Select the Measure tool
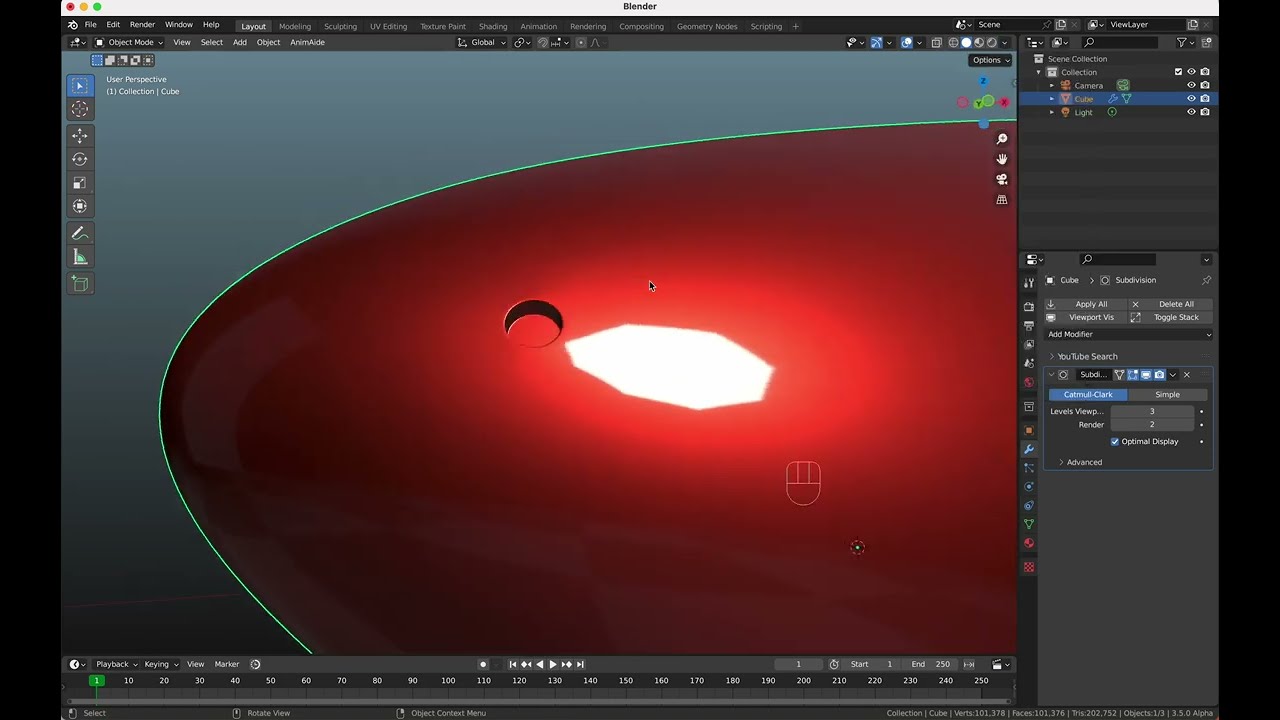This screenshot has height=720, width=1280. tap(80, 256)
